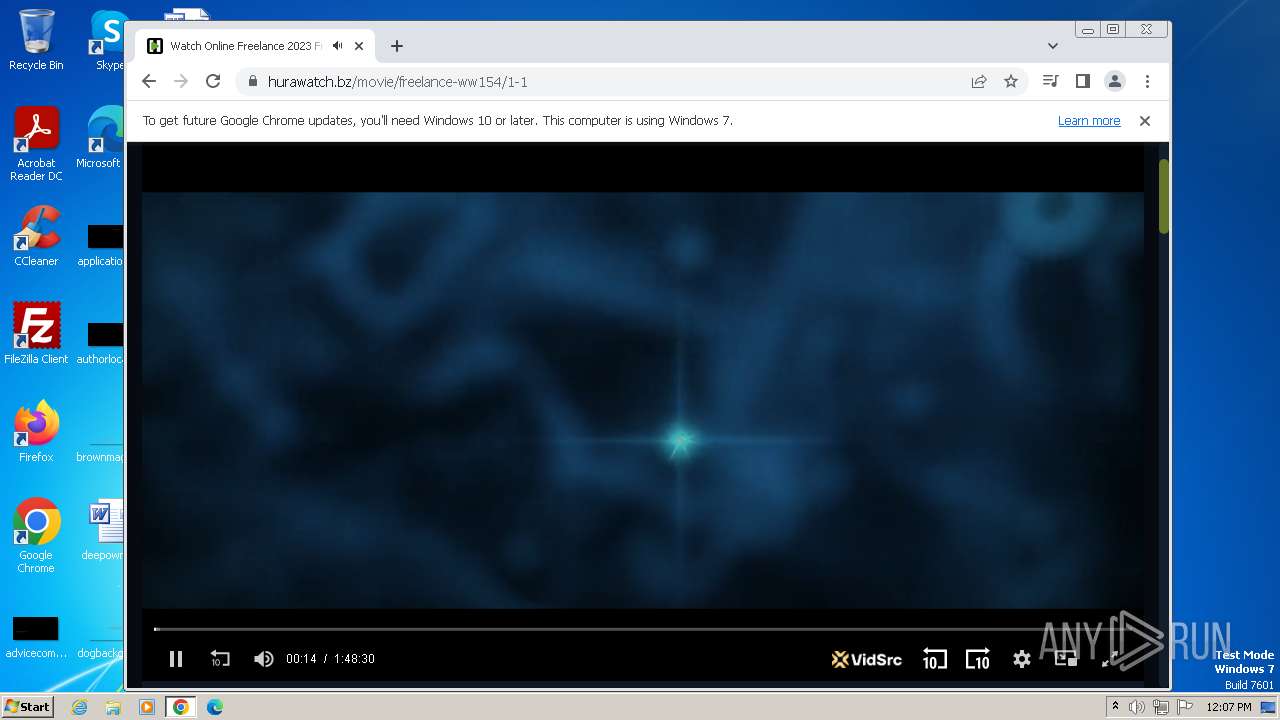Click the VidSrc logo in player
Viewport: 1280px width, 720px height.
(867, 659)
